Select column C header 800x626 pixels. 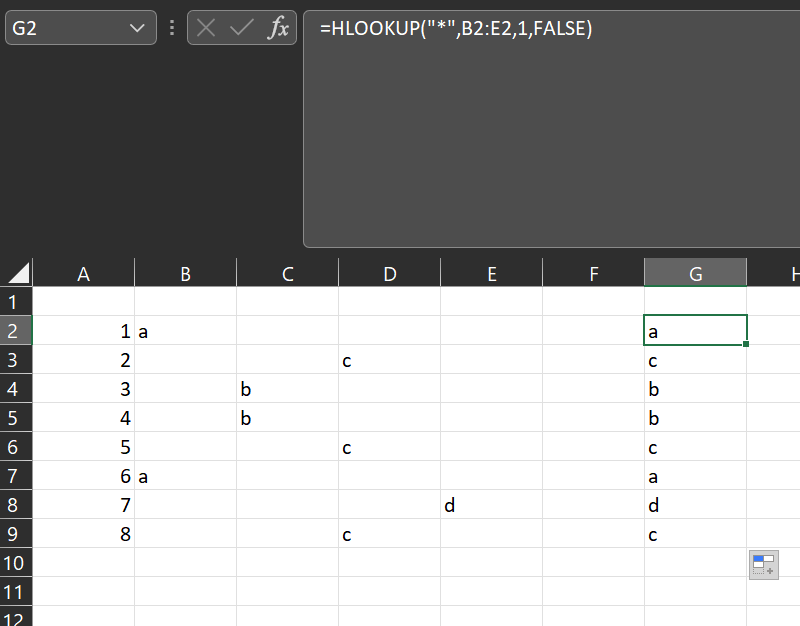pyautogui.click(x=288, y=274)
